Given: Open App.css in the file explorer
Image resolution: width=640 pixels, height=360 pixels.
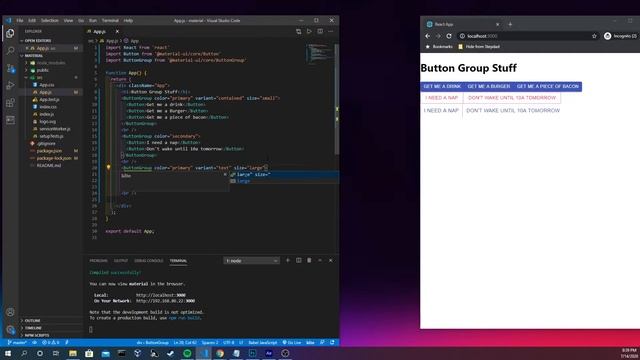Looking at the screenshot, I should 47,85.
